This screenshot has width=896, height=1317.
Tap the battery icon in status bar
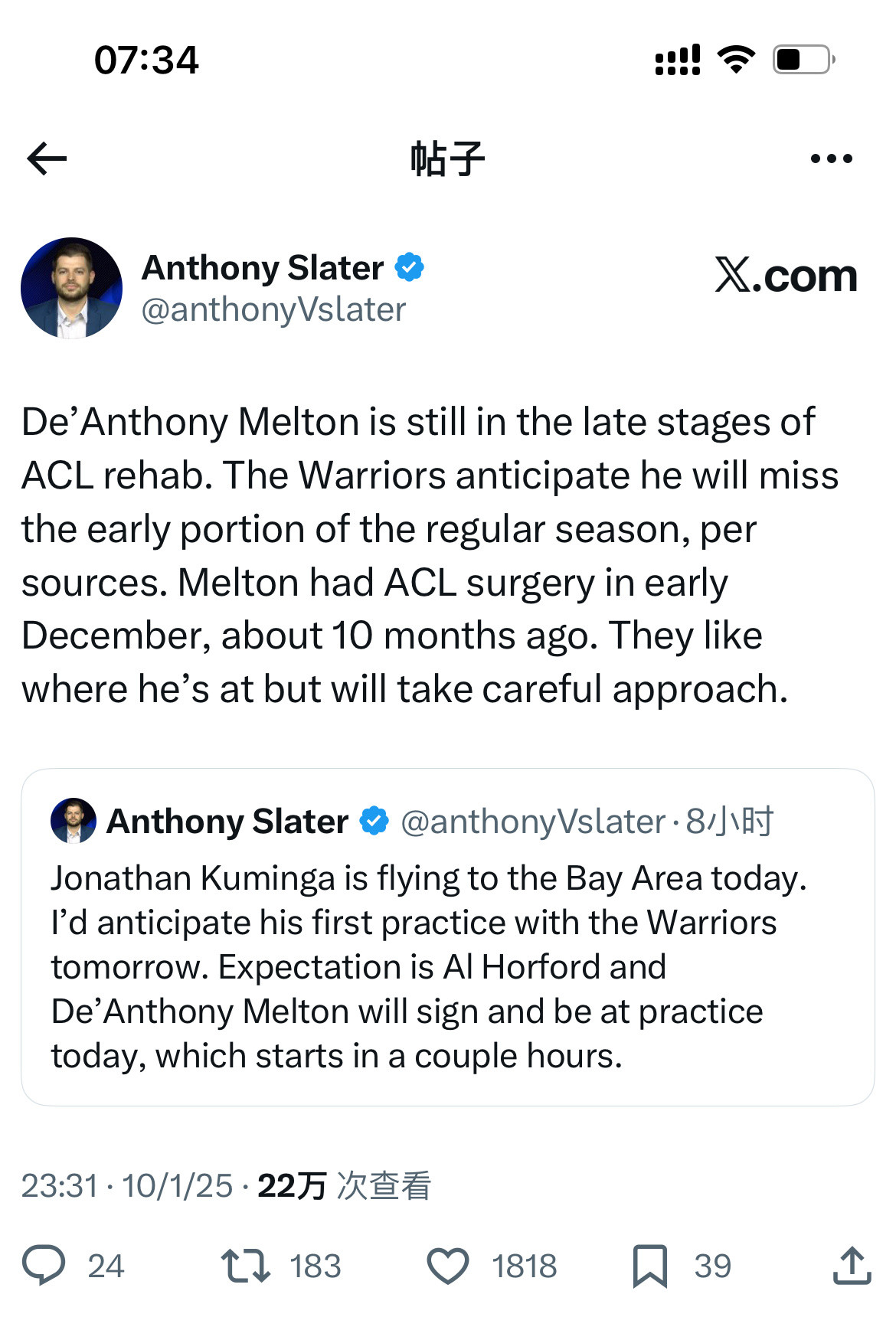pos(803,60)
